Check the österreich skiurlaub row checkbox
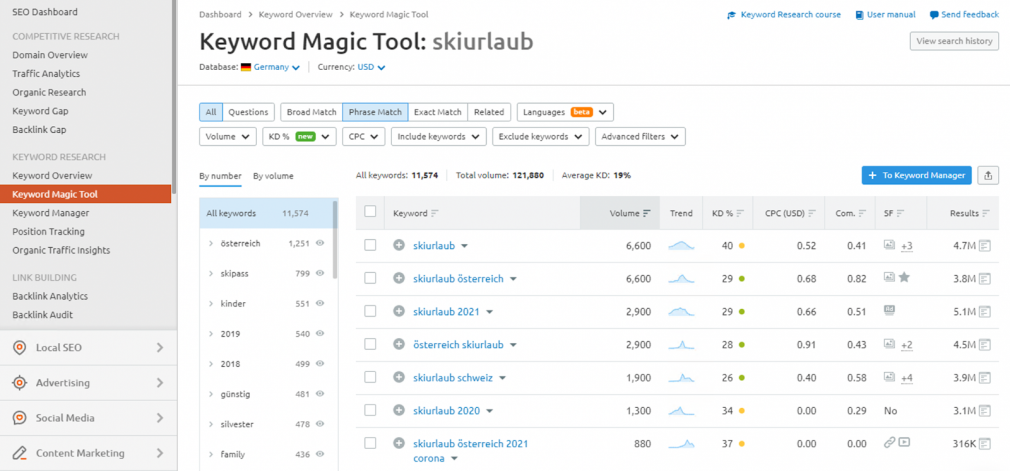 click(x=370, y=344)
